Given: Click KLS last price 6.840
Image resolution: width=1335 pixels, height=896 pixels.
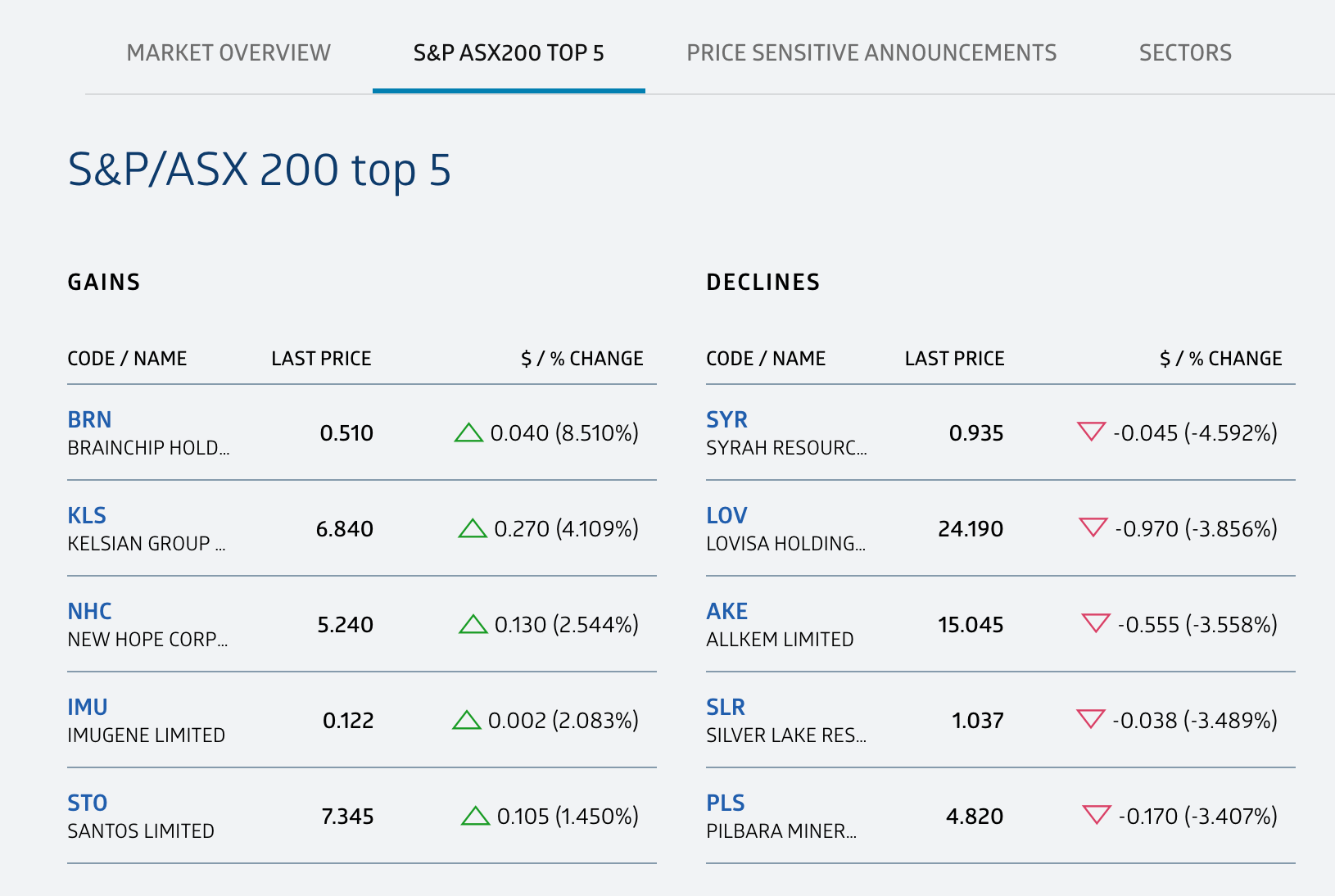Looking at the screenshot, I should pos(345,529).
